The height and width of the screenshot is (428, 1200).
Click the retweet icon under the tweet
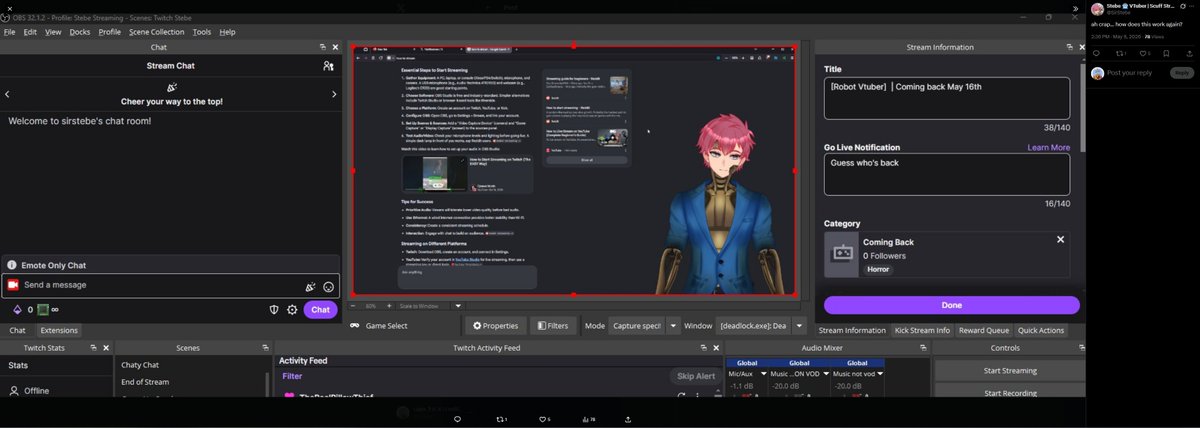pos(1120,53)
